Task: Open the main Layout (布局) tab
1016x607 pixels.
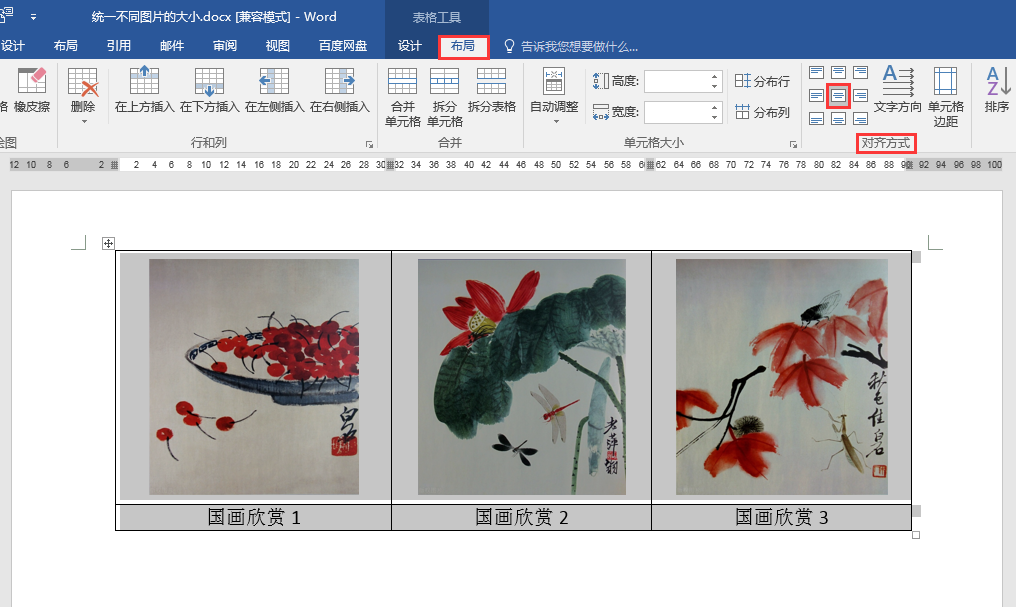Action: pos(65,46)
